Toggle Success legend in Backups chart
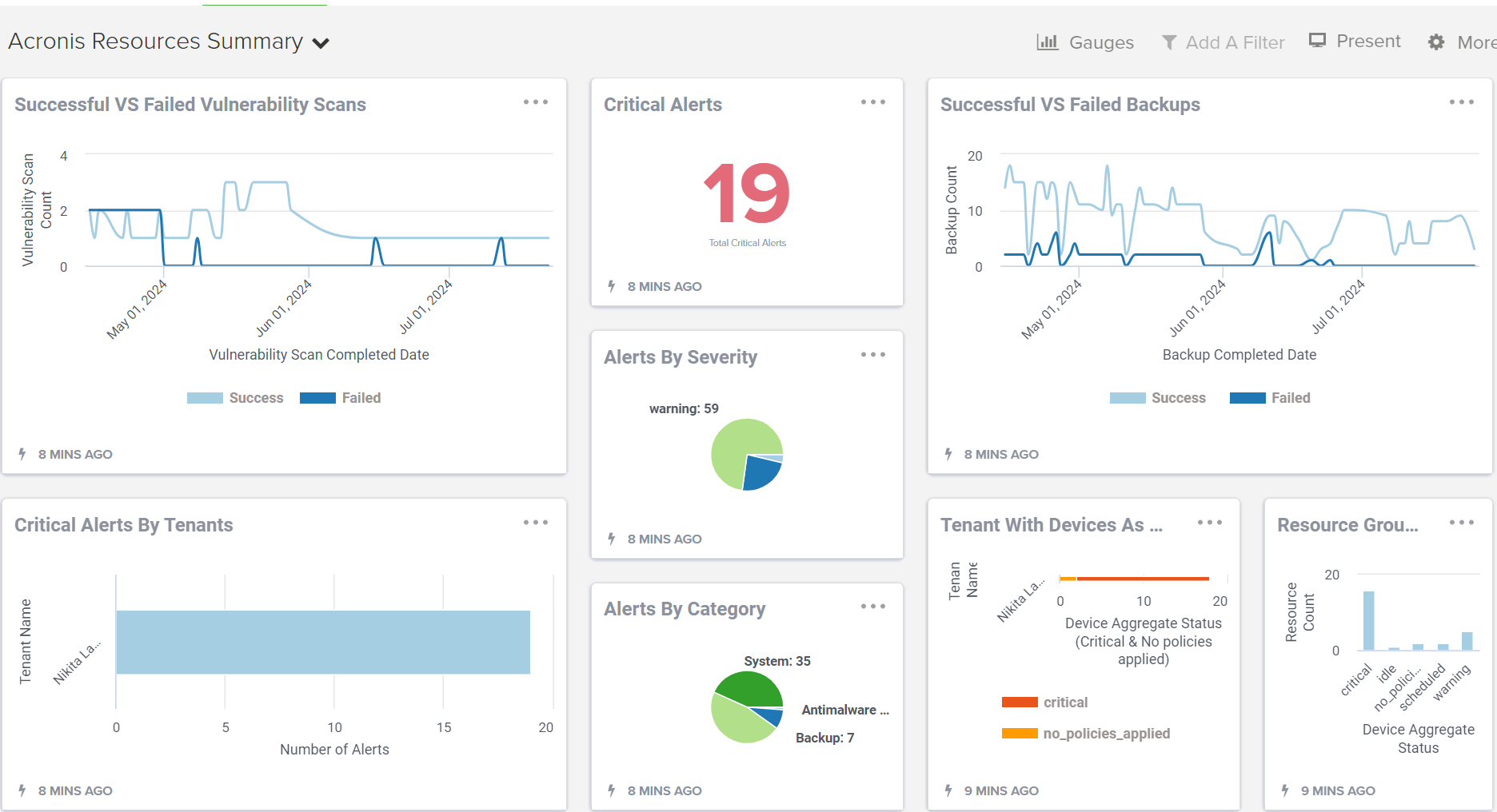 (1158, 398)
